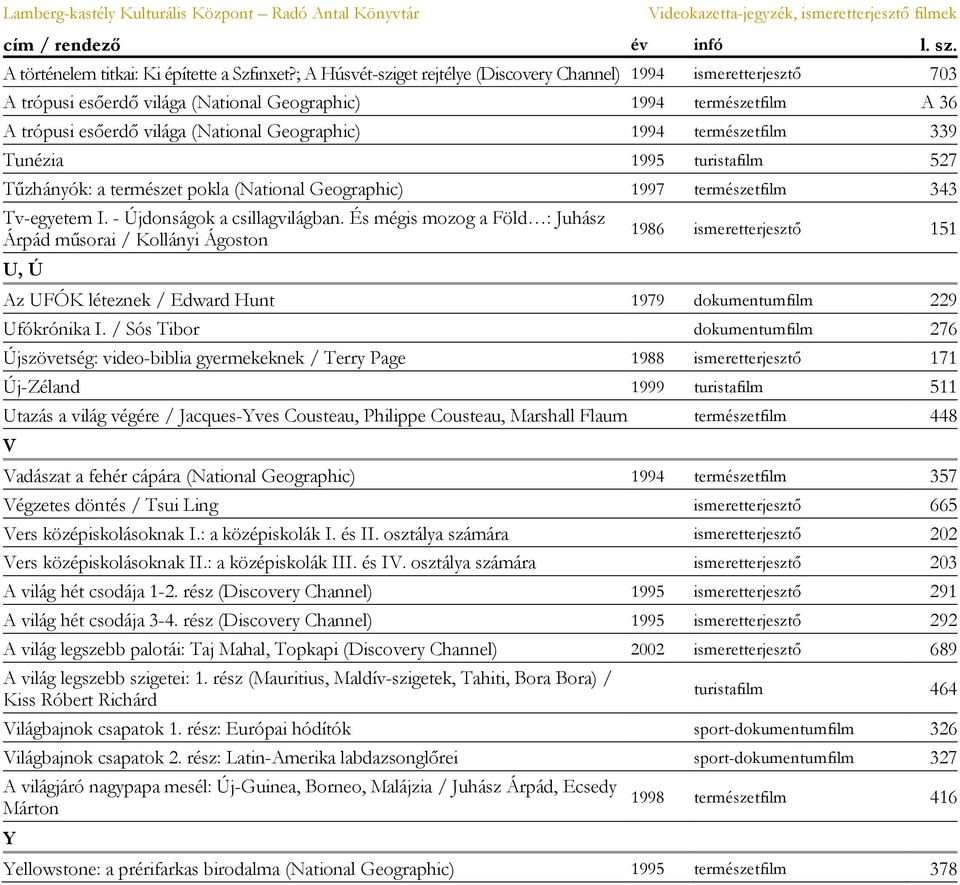Image resolution: width=960 pixels, height=885 pixels.
Task: Click 'Tűzhányók: a természet pokla' title
Action: 116,190
